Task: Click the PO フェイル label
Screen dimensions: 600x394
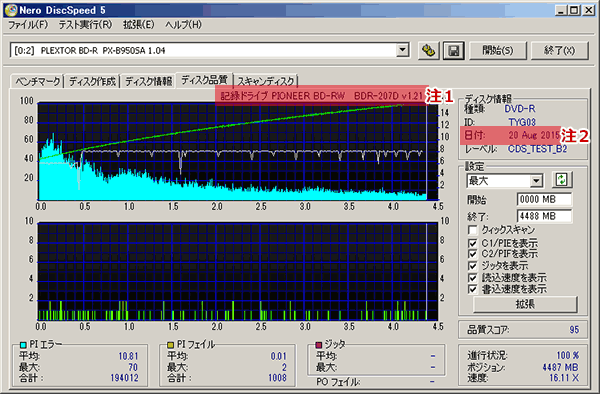Action: [338, 382]
